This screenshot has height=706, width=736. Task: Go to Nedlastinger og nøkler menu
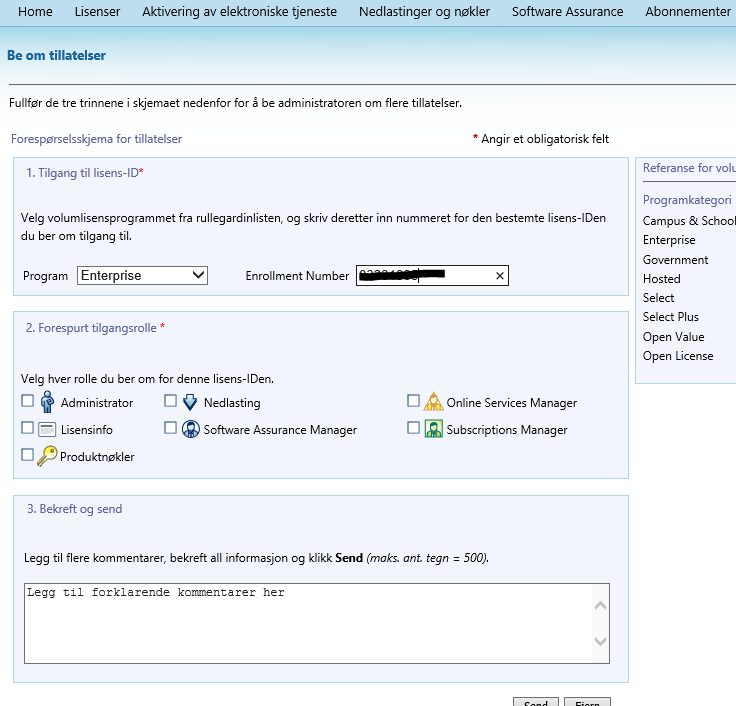424,12
